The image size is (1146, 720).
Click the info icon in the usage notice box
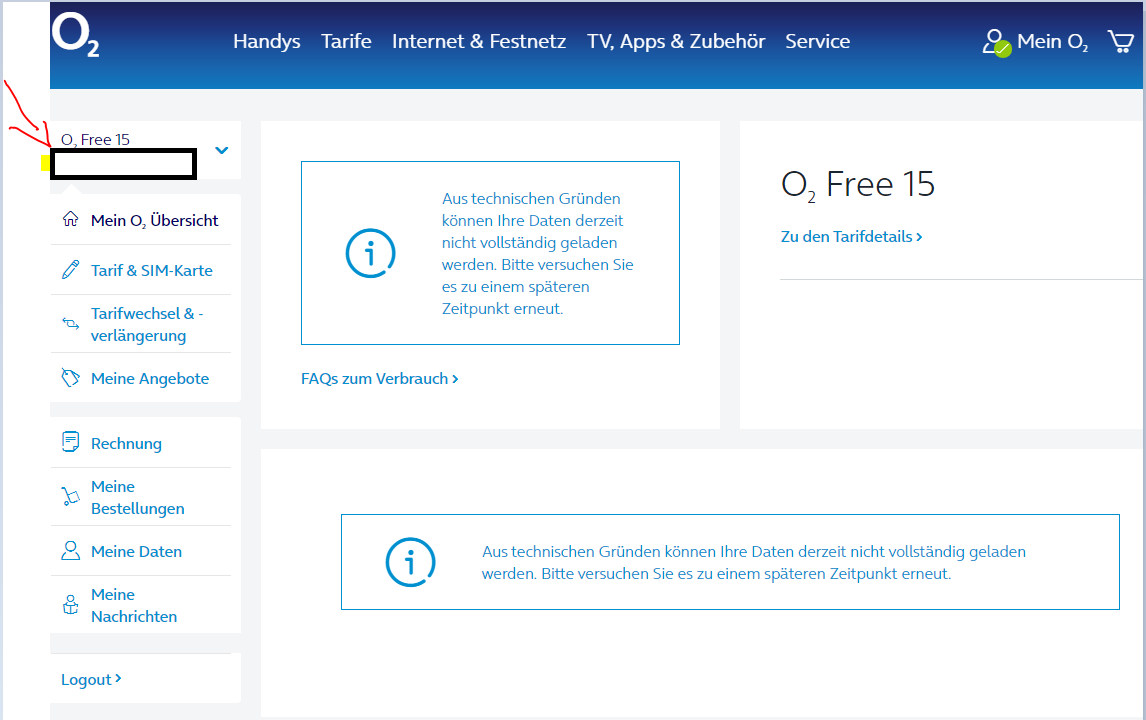point(370,253)
